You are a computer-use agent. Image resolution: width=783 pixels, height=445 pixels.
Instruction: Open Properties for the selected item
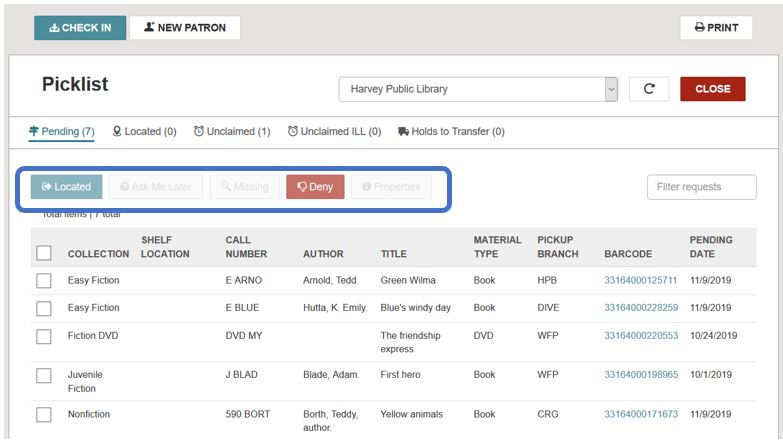391,187
